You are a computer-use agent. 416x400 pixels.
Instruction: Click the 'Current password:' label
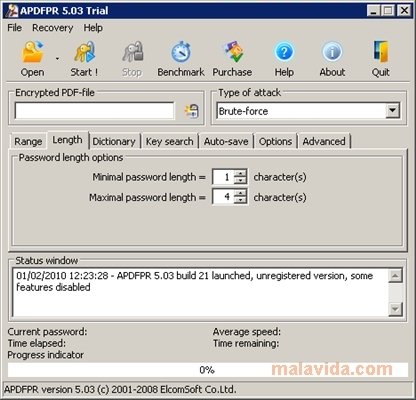tap(47, 332)
